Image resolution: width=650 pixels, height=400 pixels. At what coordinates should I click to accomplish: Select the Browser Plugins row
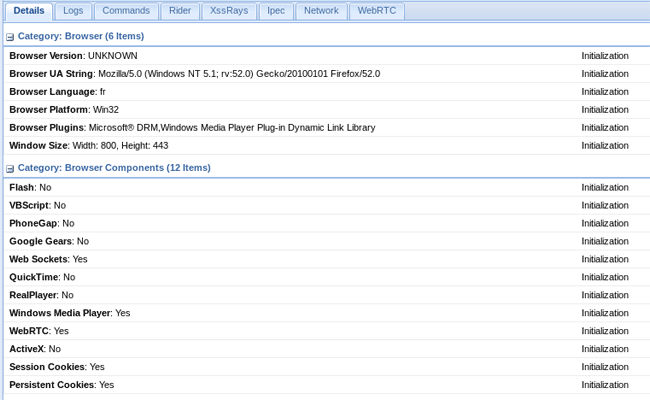(327, 128)
